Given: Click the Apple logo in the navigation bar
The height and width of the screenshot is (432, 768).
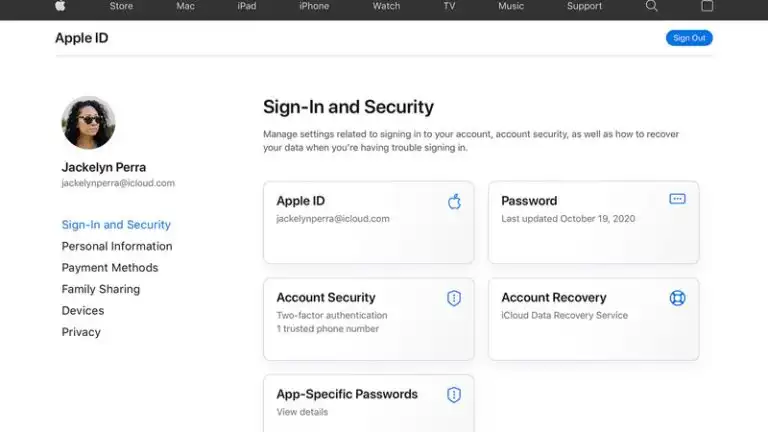Looking at the screenshot, I should click(60, 6).
